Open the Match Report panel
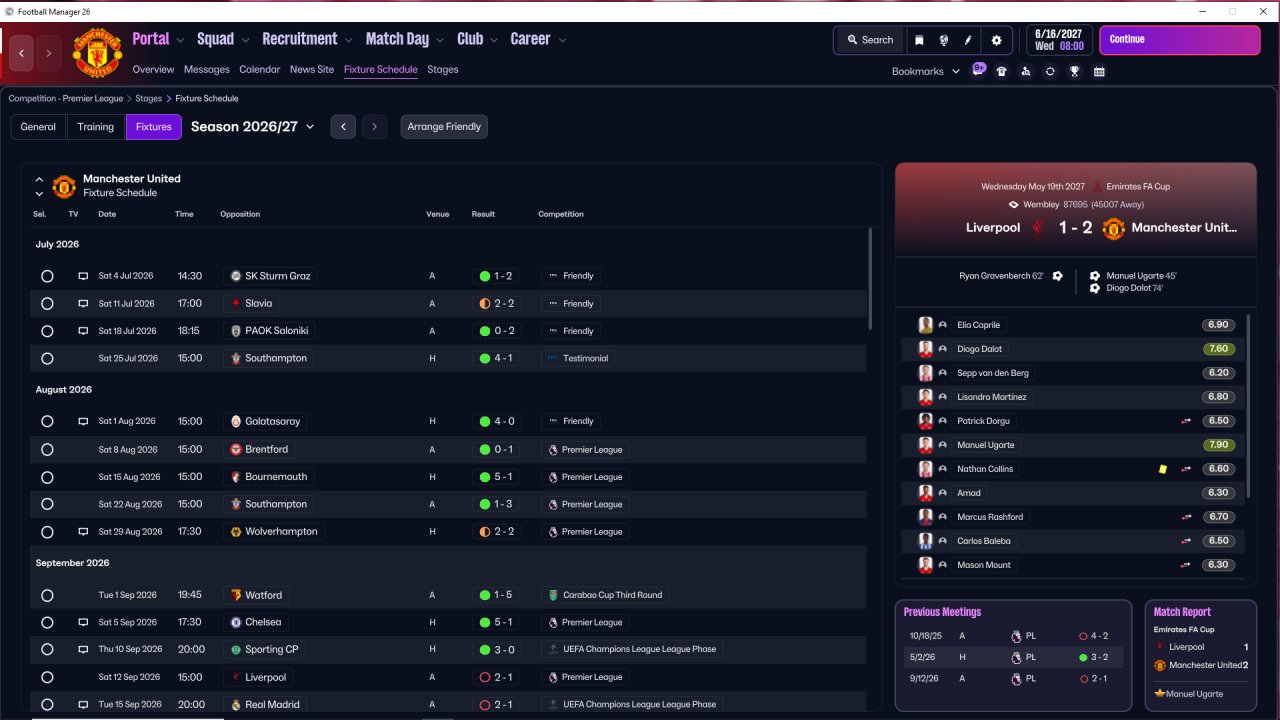Image resolution: width=1280 pixels, height=720 pixels. tap(1200, 656)
